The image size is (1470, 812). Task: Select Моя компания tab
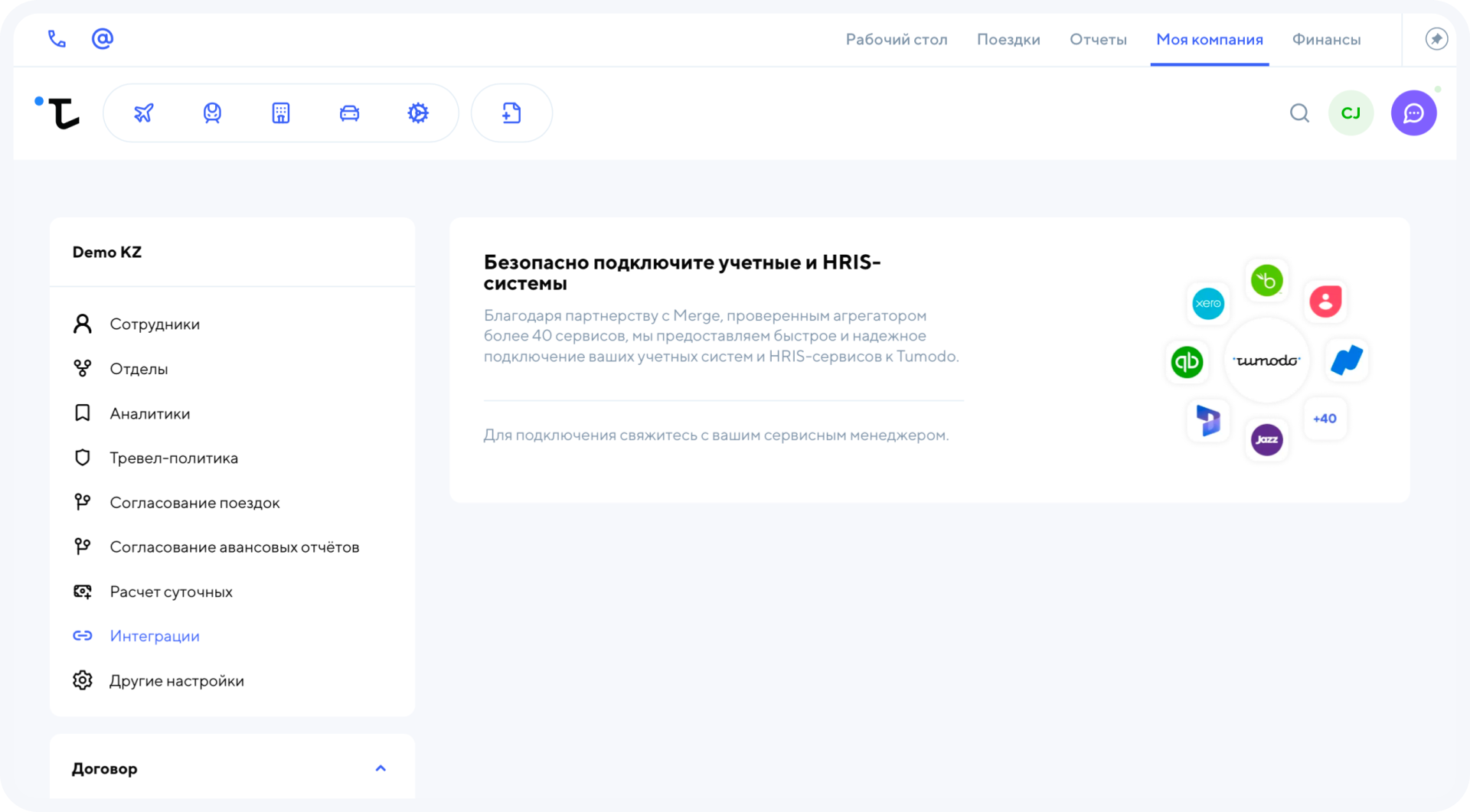click(1210, 39)
